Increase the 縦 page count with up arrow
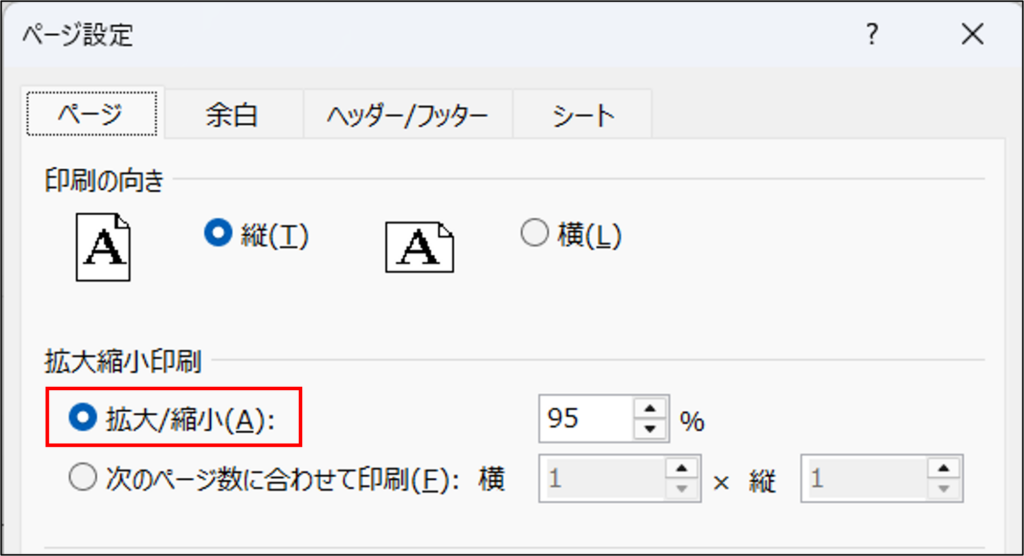 [944, 468]
